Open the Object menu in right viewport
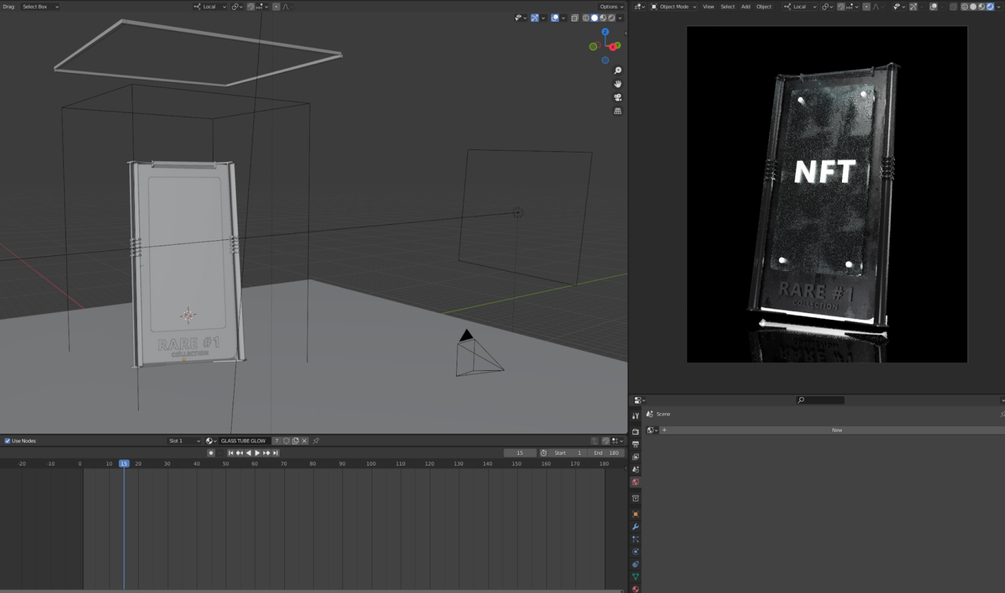 click(764, 6)
